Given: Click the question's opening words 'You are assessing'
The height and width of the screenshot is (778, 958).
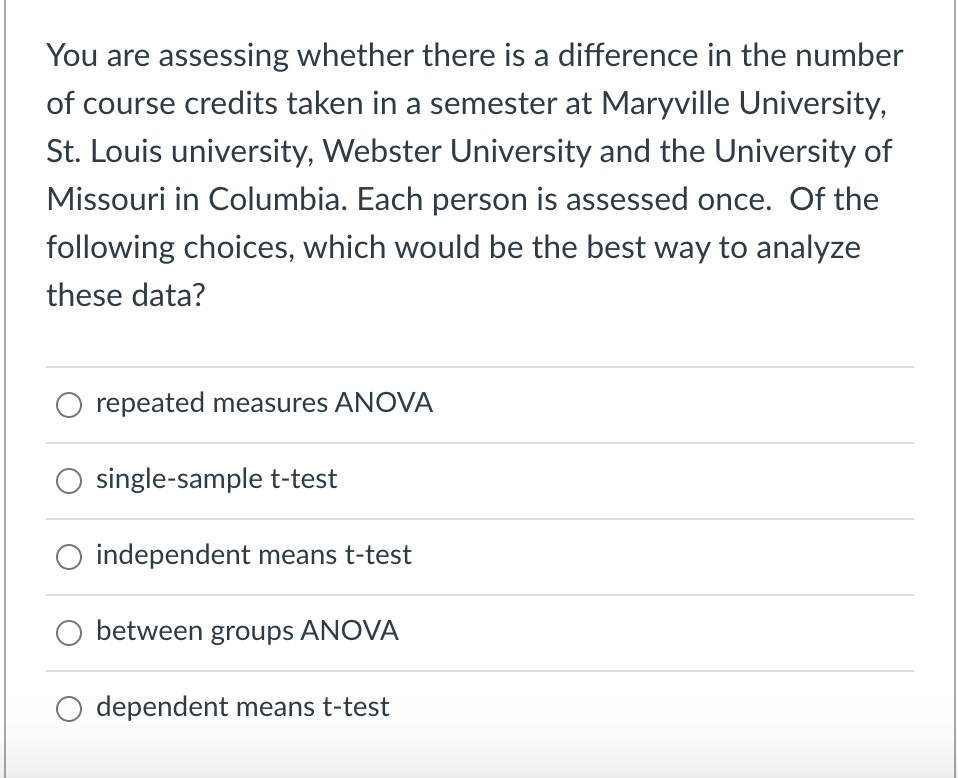Looking at the screenshot, I should click(x=163, y=55).
